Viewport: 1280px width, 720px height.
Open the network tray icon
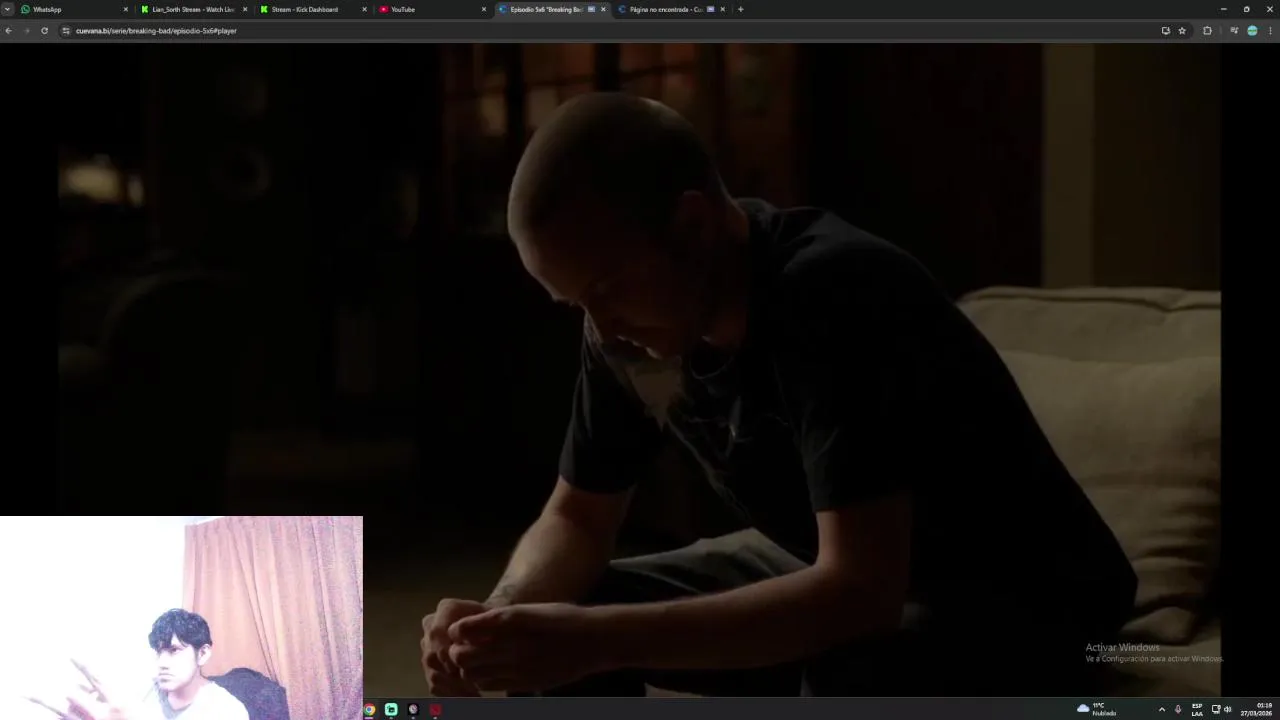click(x=1216, y=710)
